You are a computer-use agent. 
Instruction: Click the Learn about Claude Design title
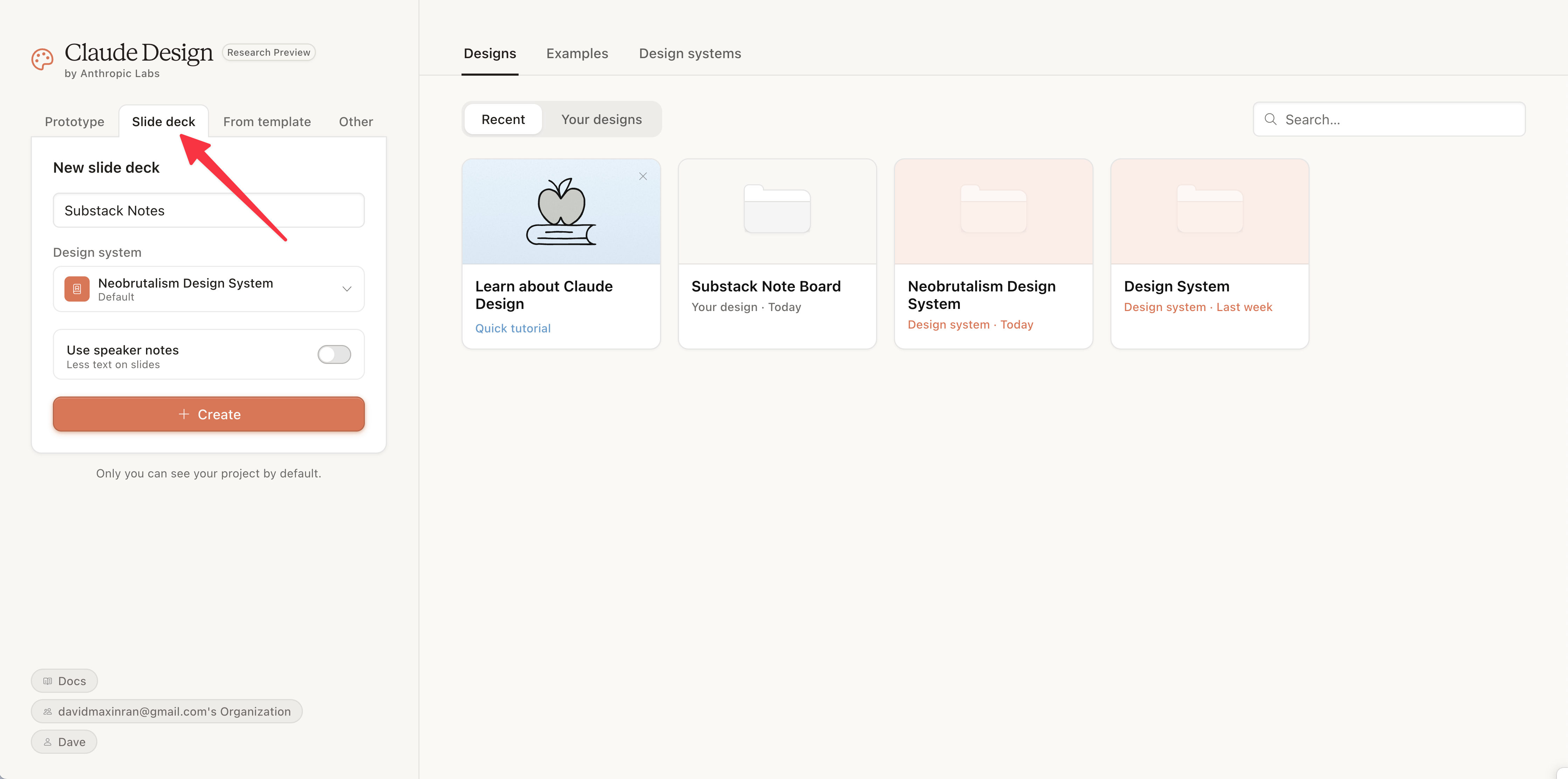543,295
